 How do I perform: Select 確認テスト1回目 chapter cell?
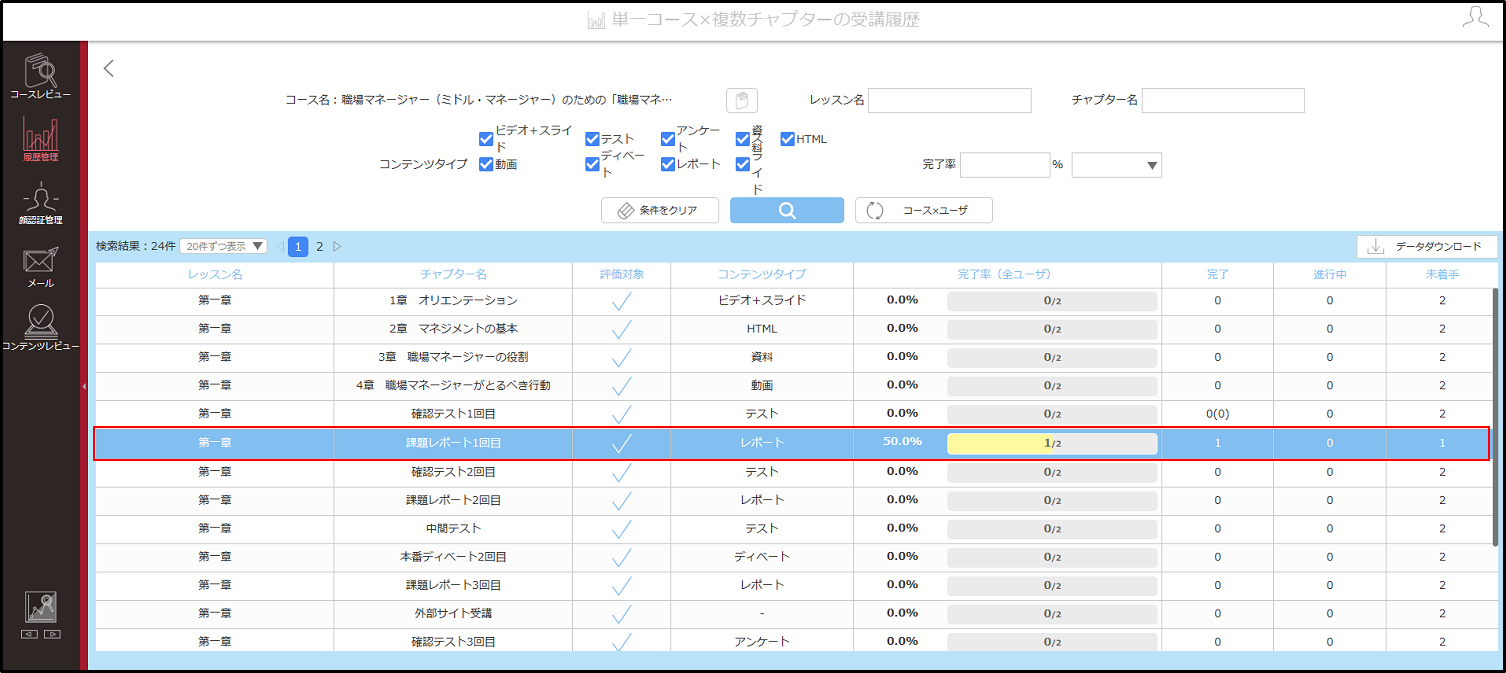coord(453,414)
